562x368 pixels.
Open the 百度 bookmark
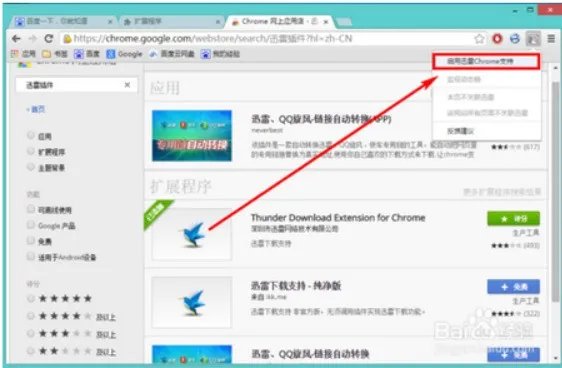[x=86, y=54]
